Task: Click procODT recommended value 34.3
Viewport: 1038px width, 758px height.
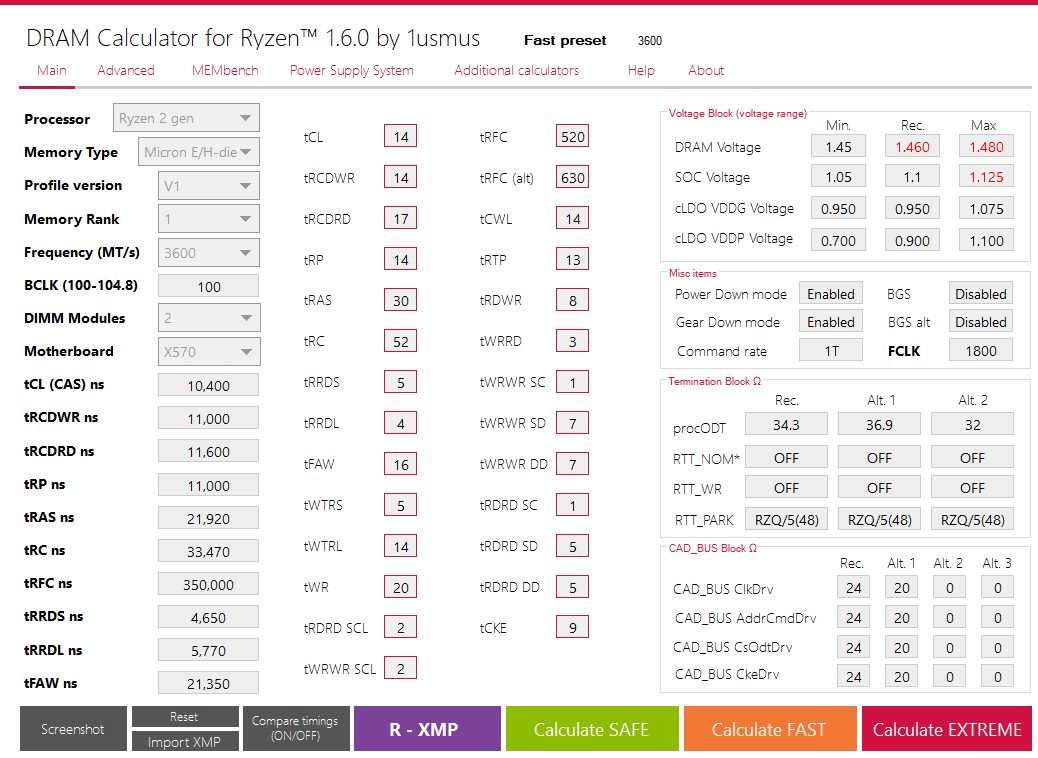Action: tap(786, 424)
